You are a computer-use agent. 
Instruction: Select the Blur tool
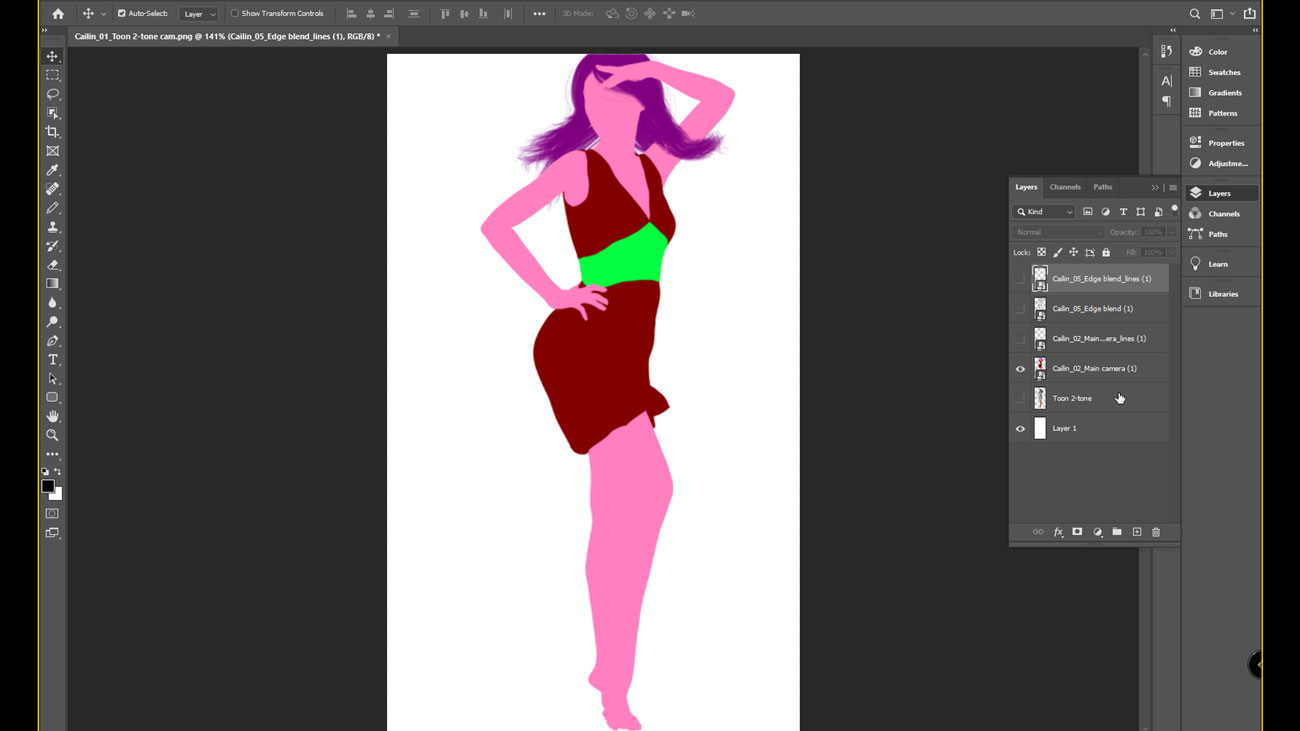click(53, 303)
